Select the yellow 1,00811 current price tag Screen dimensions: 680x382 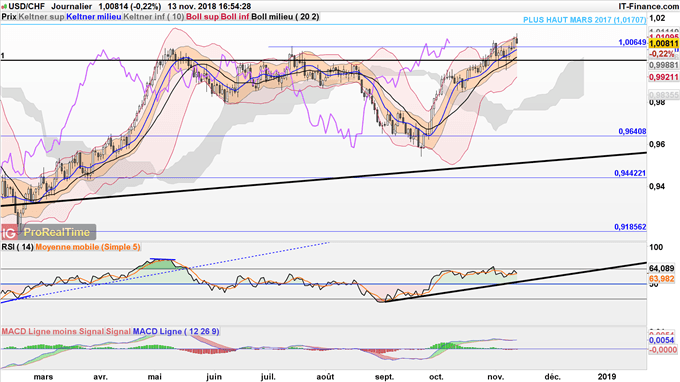(x=664, y=43)
